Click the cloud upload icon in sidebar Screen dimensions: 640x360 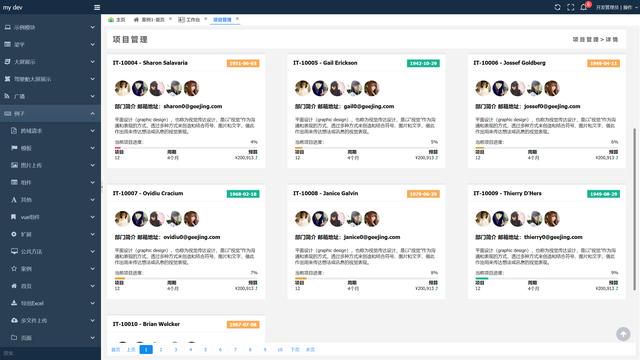click(x=14, y=320)
